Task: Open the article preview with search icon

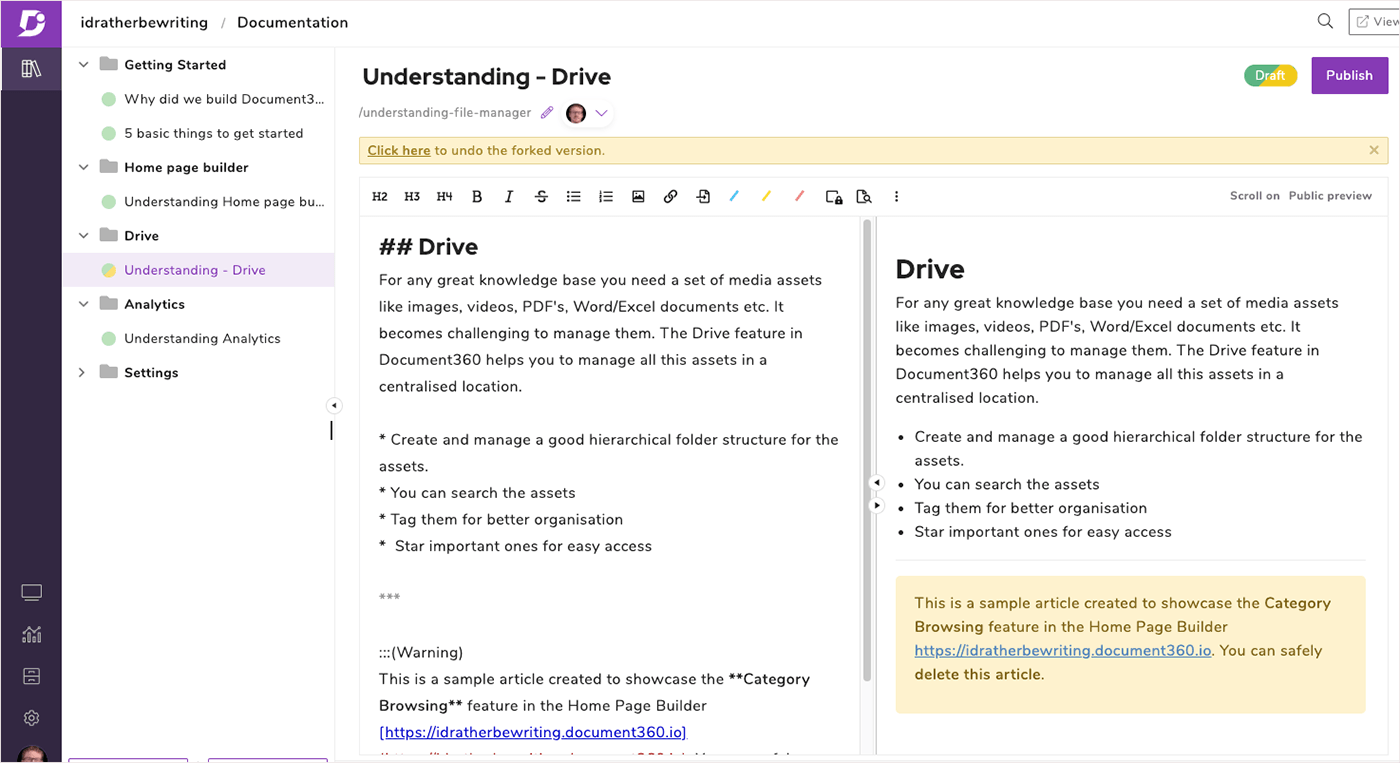Action: point(864,196)
